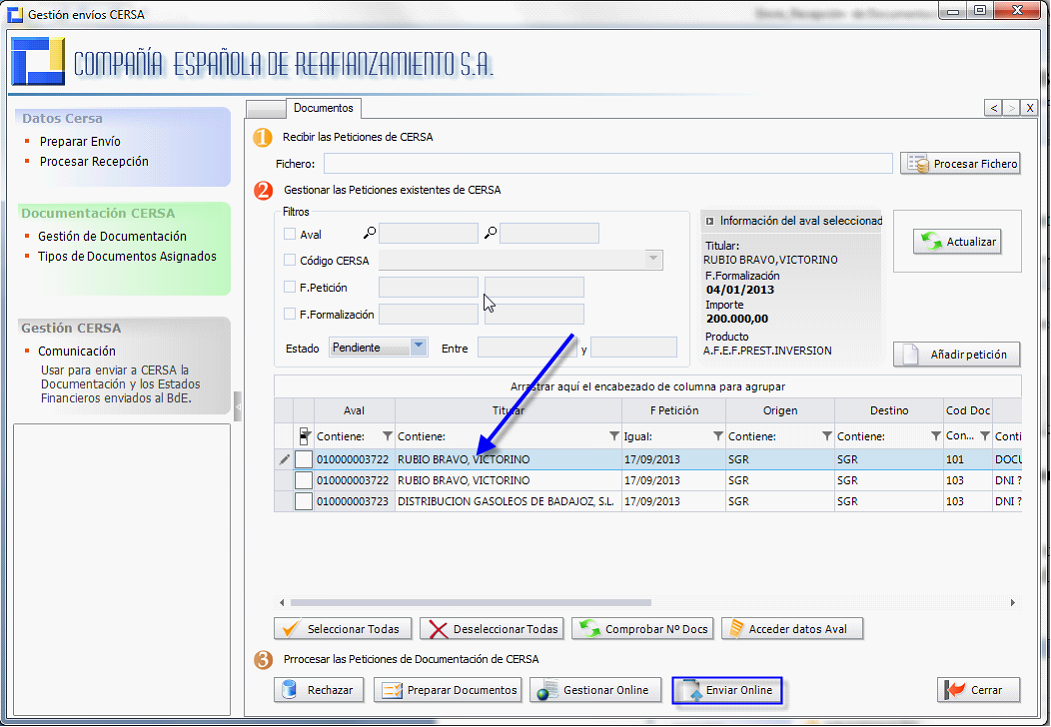Click the second F.Formalización date field
1051x727 pixels.
(x=534, y=314)
